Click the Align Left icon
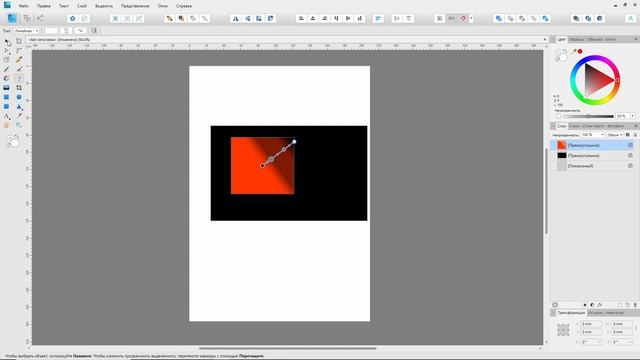This screenshot has width=640, height=360. click(x=301, y=18)
